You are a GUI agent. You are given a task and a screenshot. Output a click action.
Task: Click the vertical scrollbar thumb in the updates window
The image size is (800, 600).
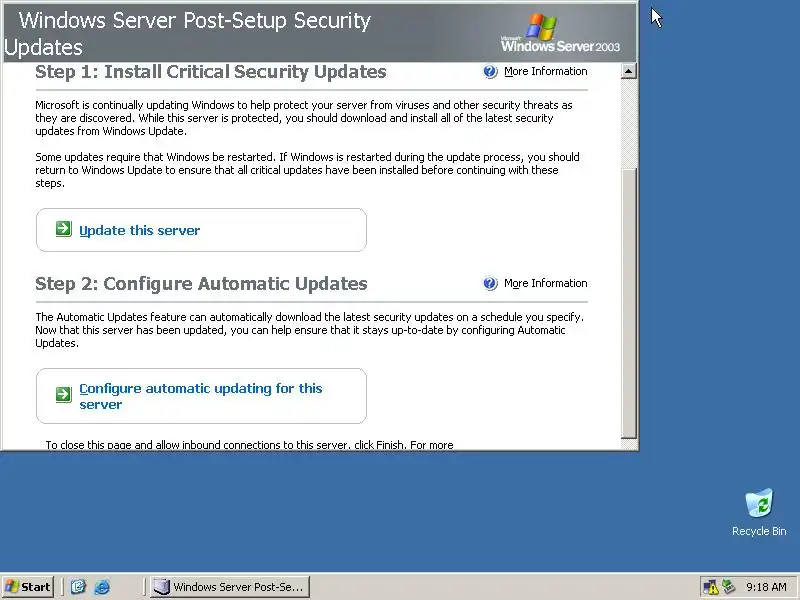(x=629, y=303)
